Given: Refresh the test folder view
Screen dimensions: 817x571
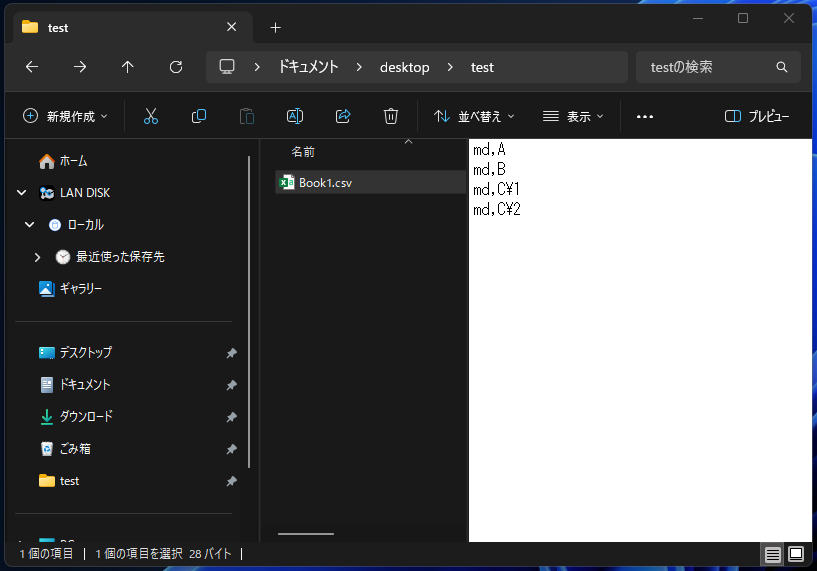Looking at the screenshot, I should (176, 67).
